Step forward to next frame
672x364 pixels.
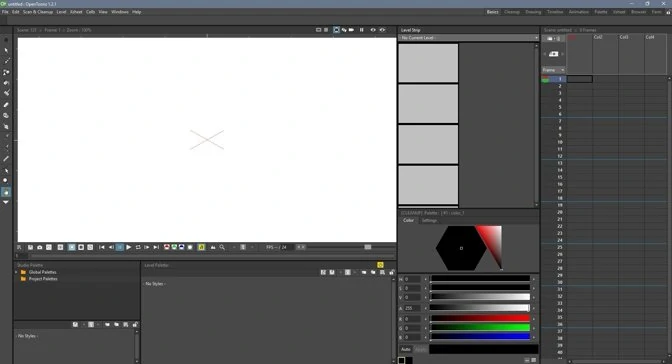point(147,247)
